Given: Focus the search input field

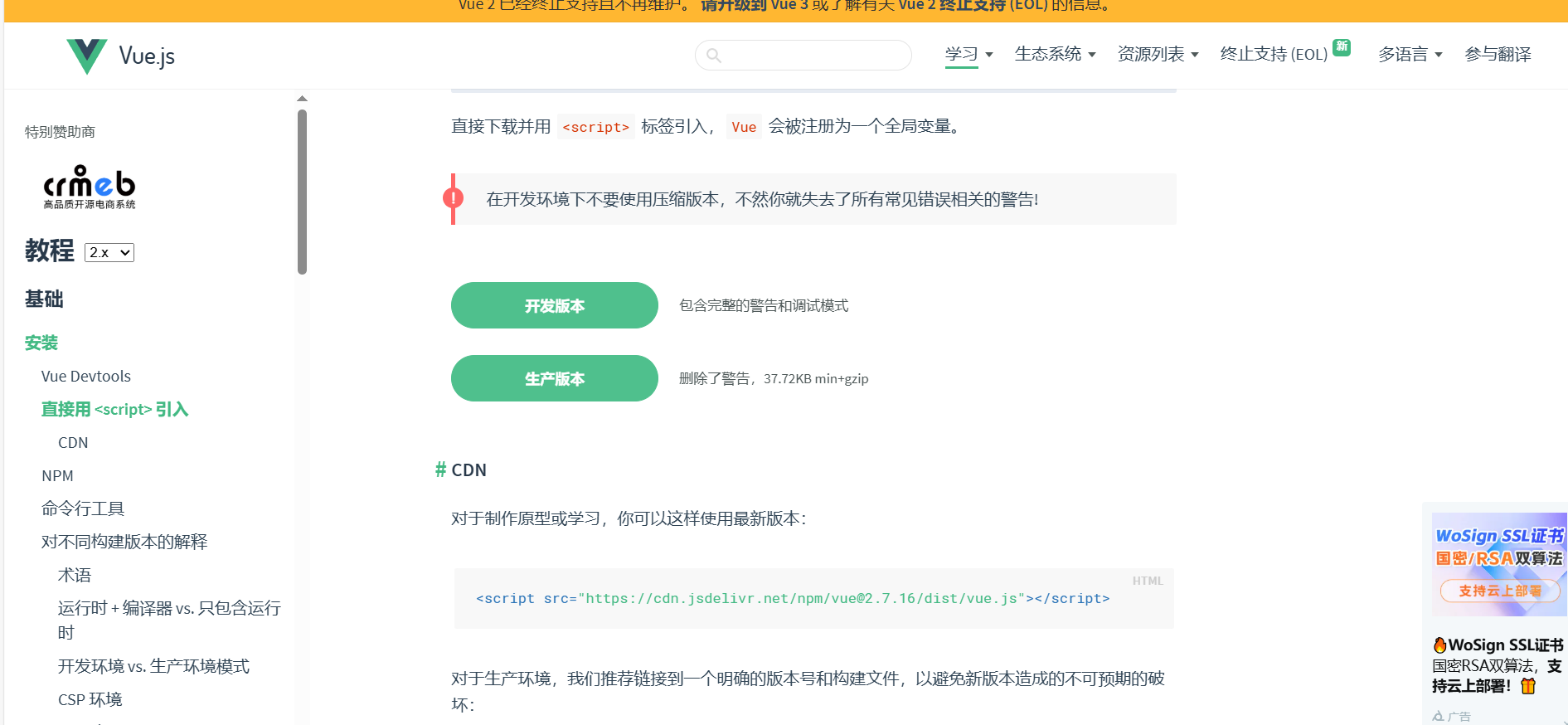Looking at the screenshot, I should (x=803, y=56).
